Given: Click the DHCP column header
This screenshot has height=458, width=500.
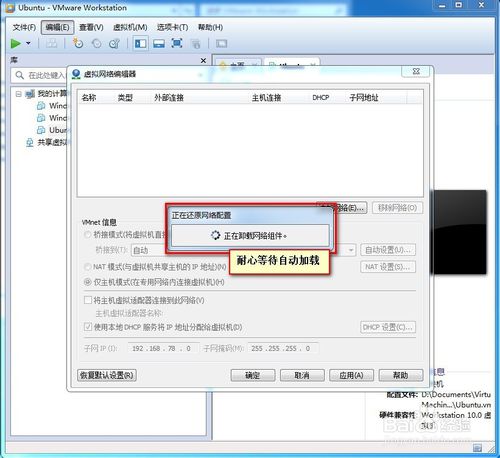Looking at the screenshot, I should (x=320, y=98).
